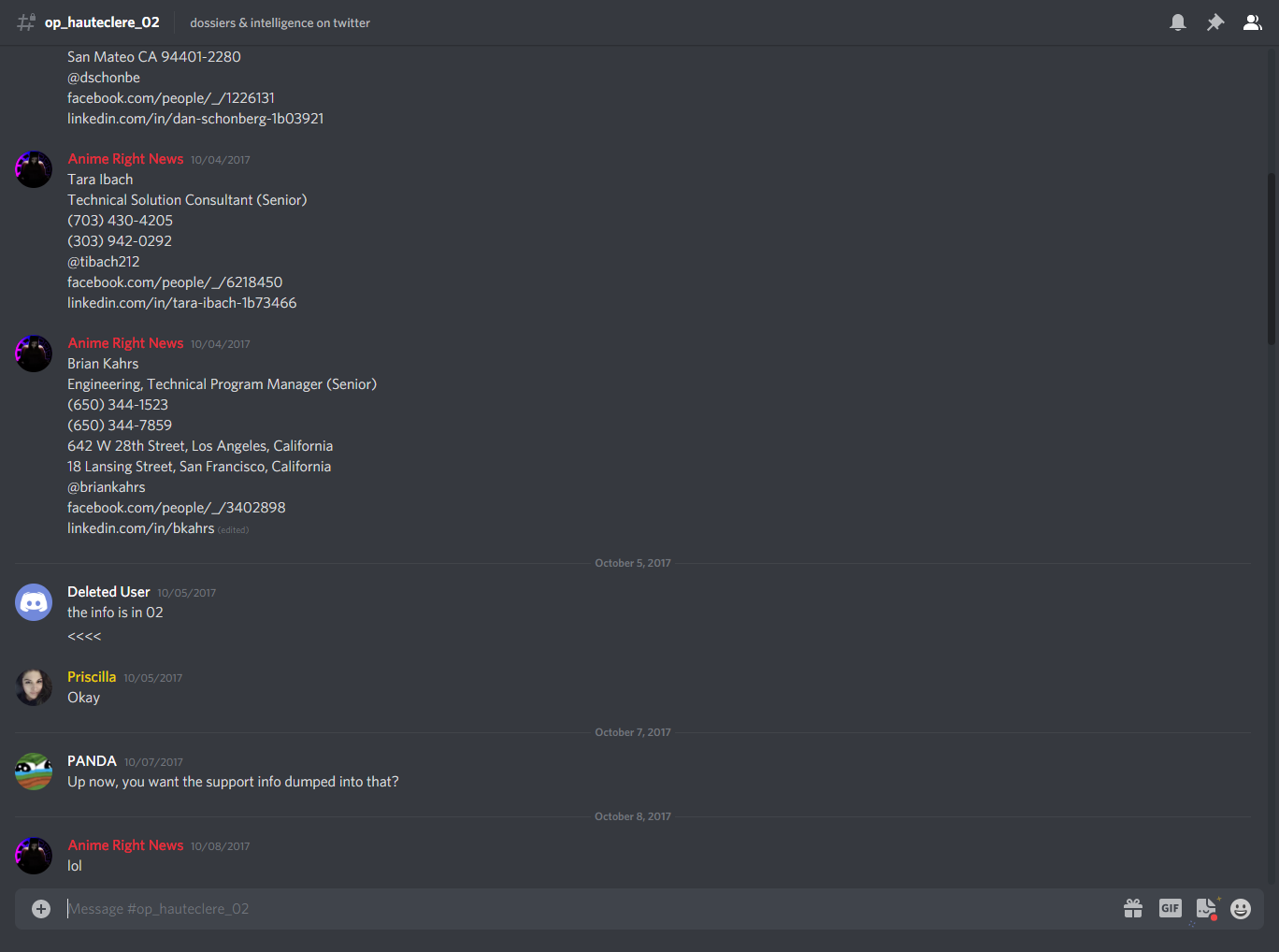Viewport: 1279px width, 952px height.
Task: Click Anime Right News name above "lol"
Action: [125, 845]
